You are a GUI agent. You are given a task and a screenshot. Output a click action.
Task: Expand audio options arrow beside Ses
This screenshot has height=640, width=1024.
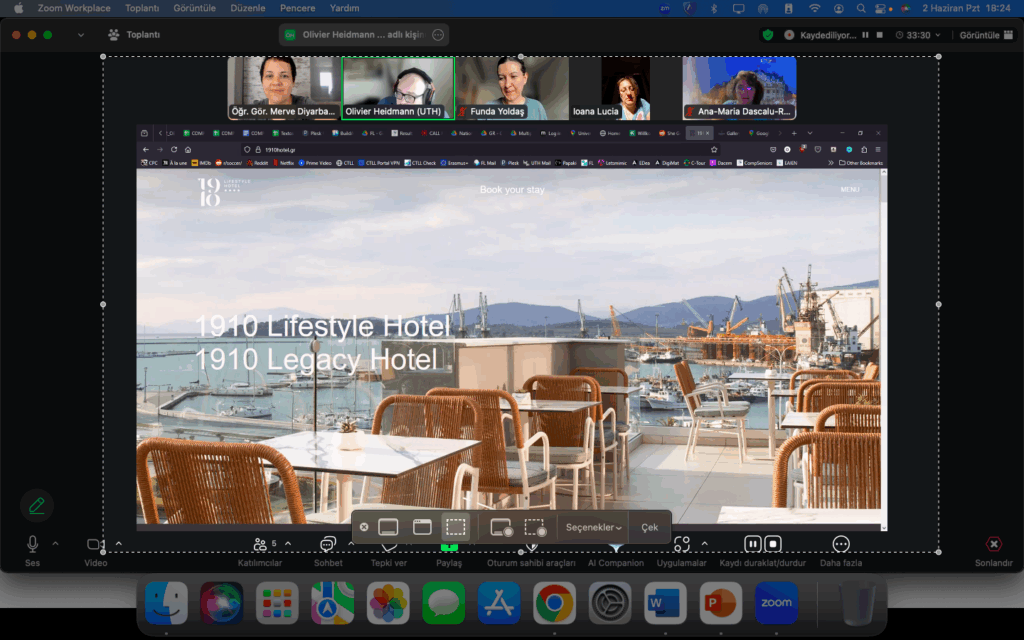click(56, 544)
